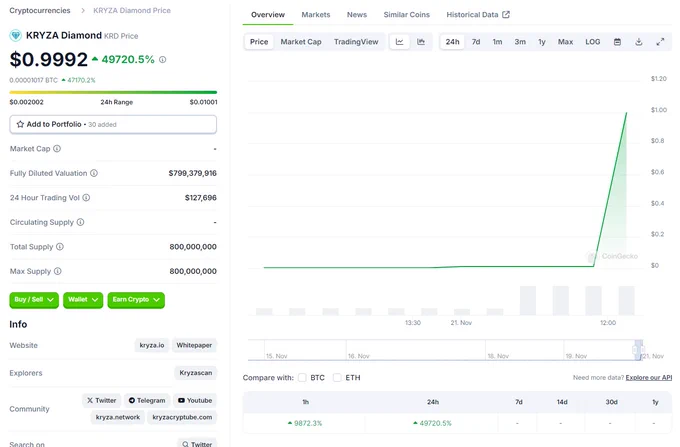Switch to the Similar Coins tab
This screenshot has height=447, width=680.
(x=406, y=14)
